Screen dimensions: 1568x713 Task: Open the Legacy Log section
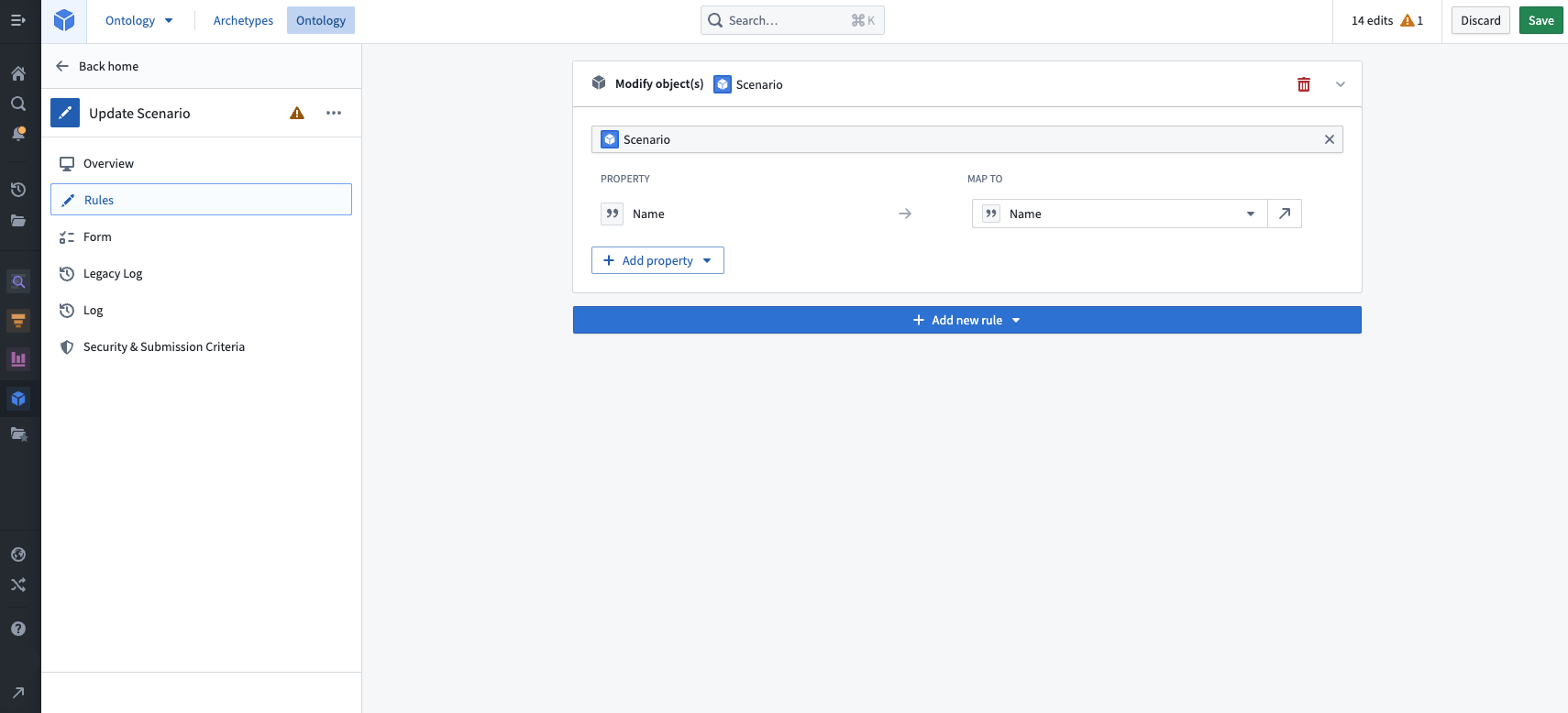pos(201,273)
